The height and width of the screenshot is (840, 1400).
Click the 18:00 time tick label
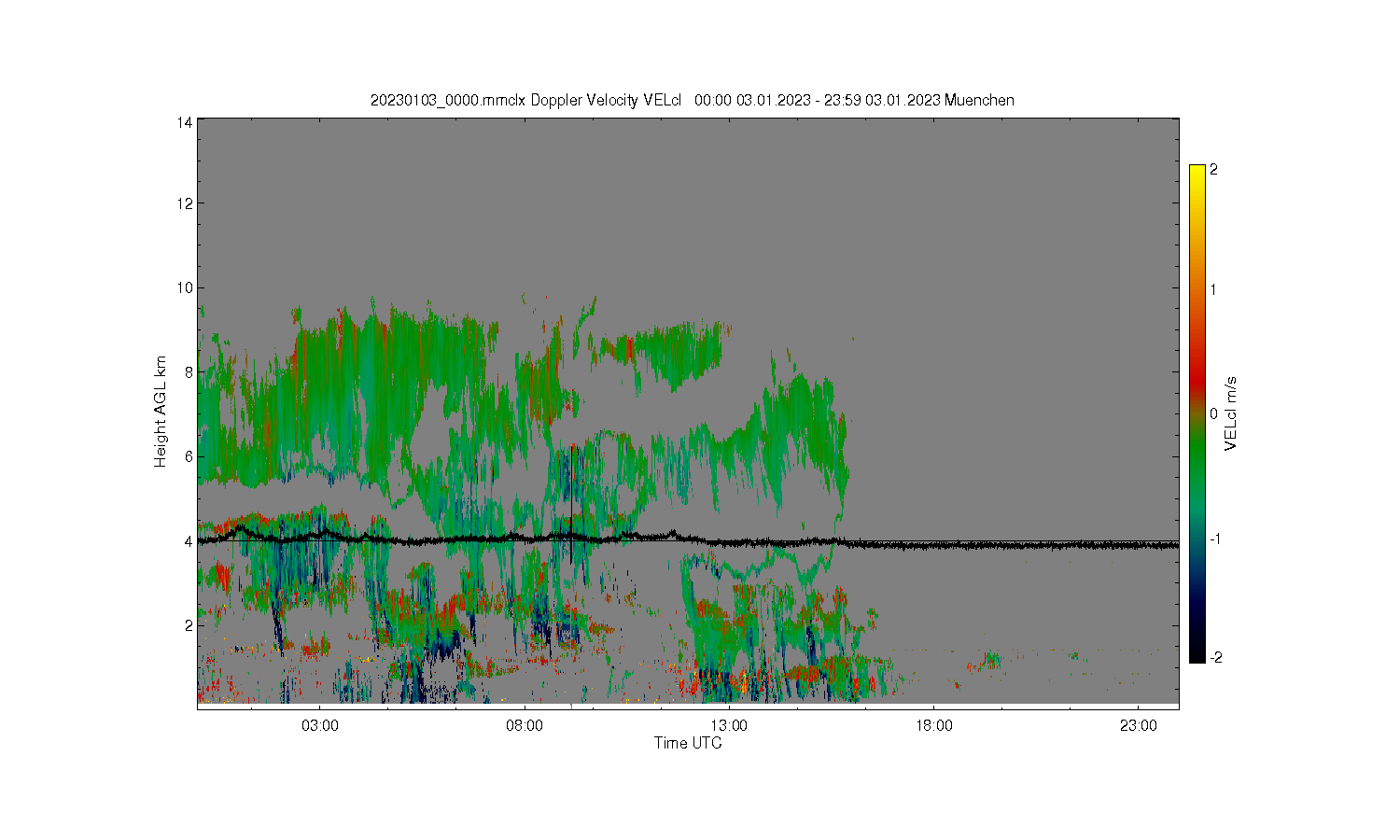(x=933, y=726)
